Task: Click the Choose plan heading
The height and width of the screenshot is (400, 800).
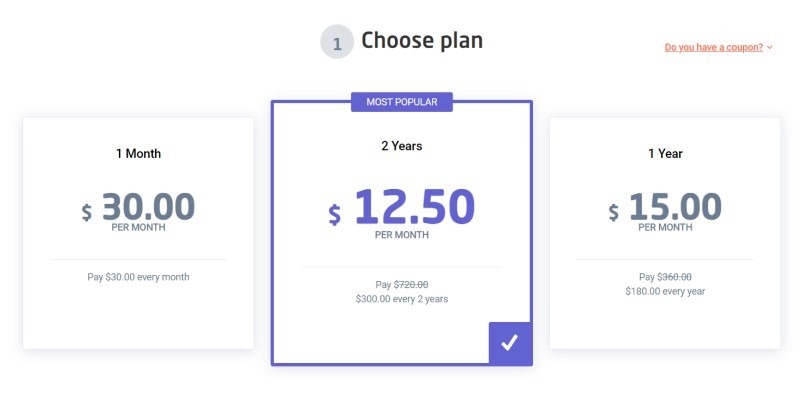Action: coord(421,41)
